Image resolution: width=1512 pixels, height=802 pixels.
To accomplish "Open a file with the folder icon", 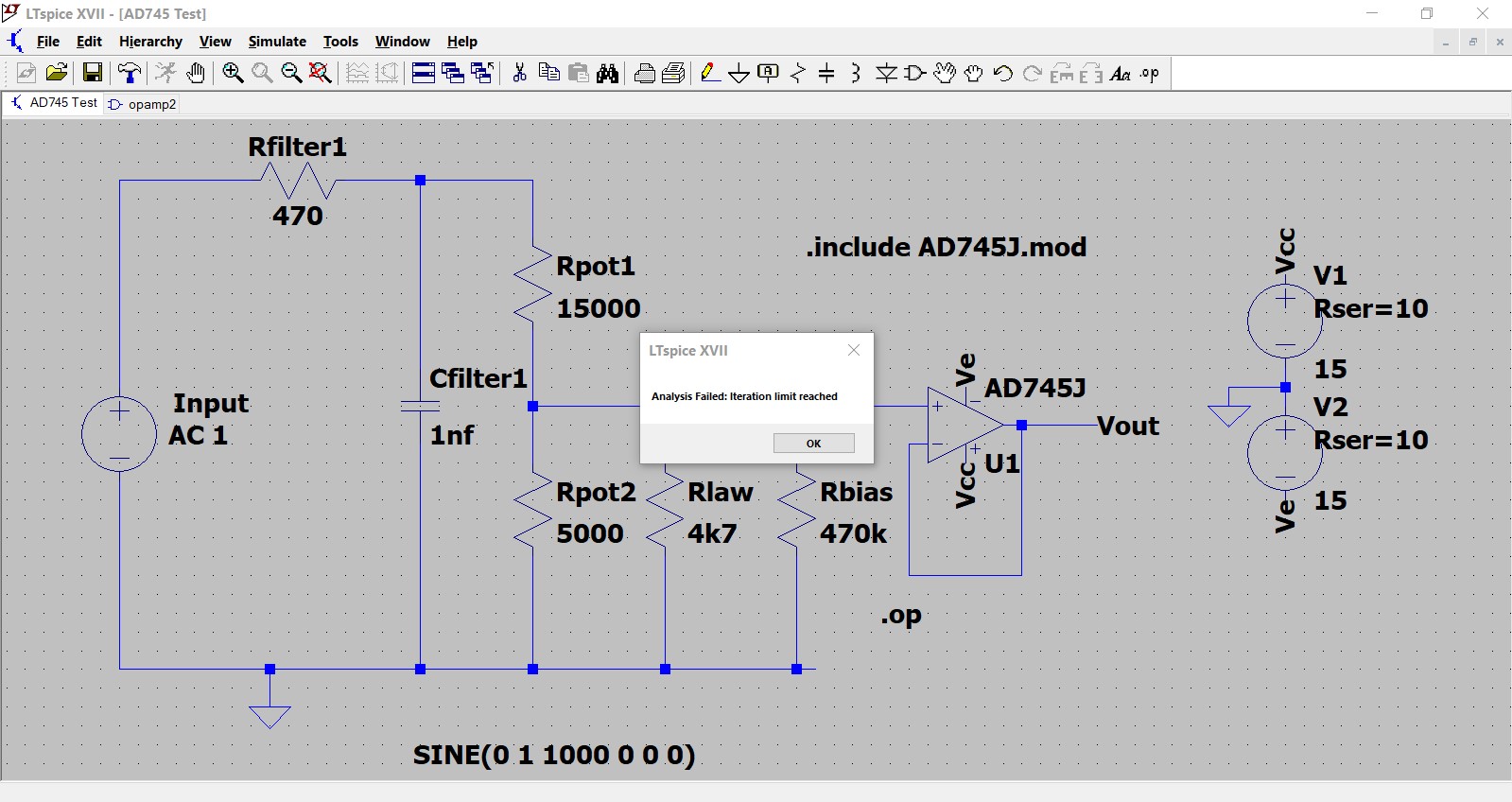I will pyautogui.click(x=57, y=73).
